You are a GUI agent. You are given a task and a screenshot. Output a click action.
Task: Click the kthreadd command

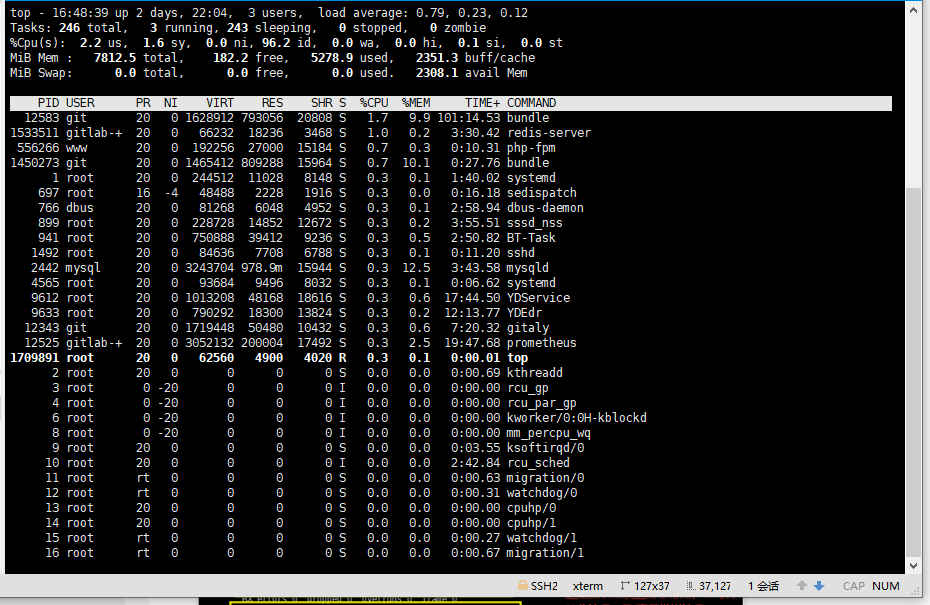534,372
